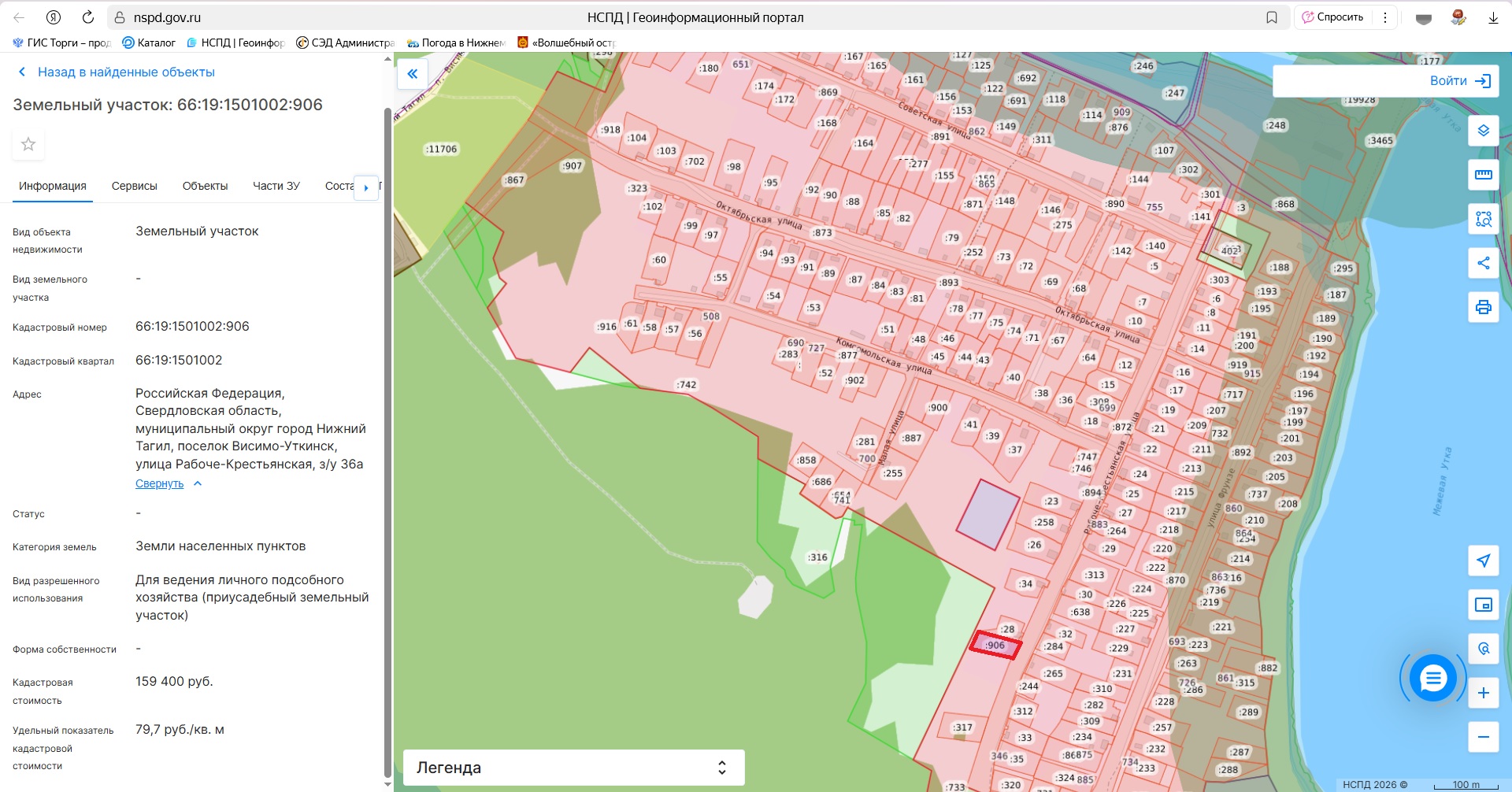Open the Части ЗУ tab

(x=276, y=186)
